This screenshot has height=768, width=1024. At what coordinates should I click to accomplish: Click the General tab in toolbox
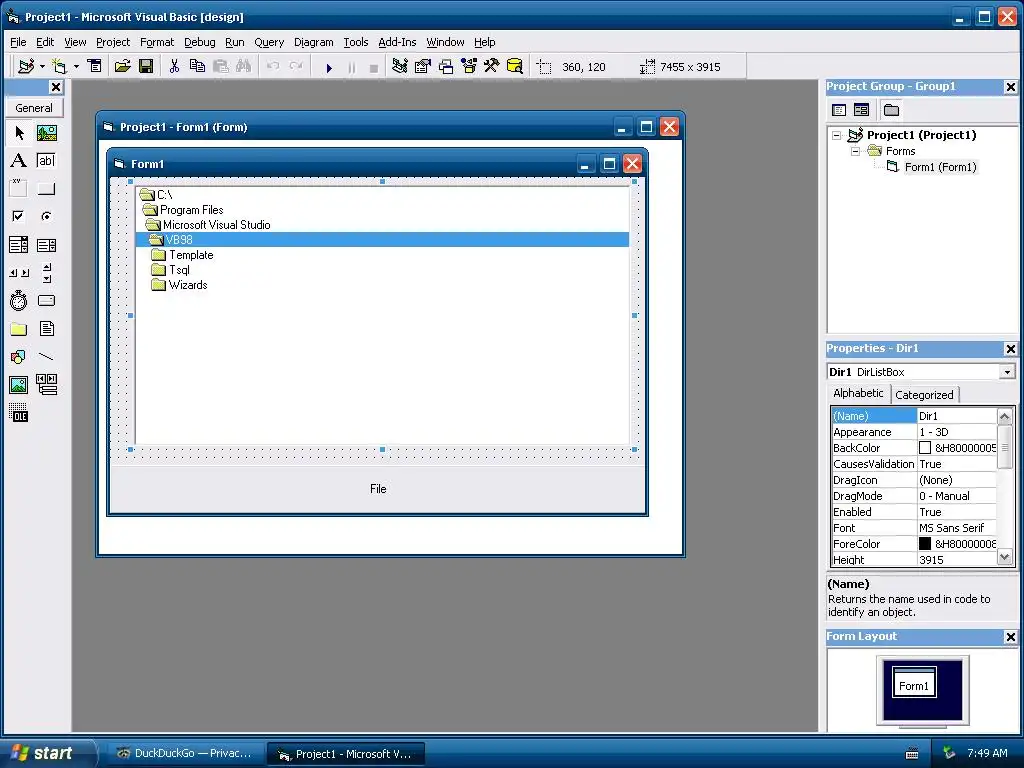[x=34, y=108]
